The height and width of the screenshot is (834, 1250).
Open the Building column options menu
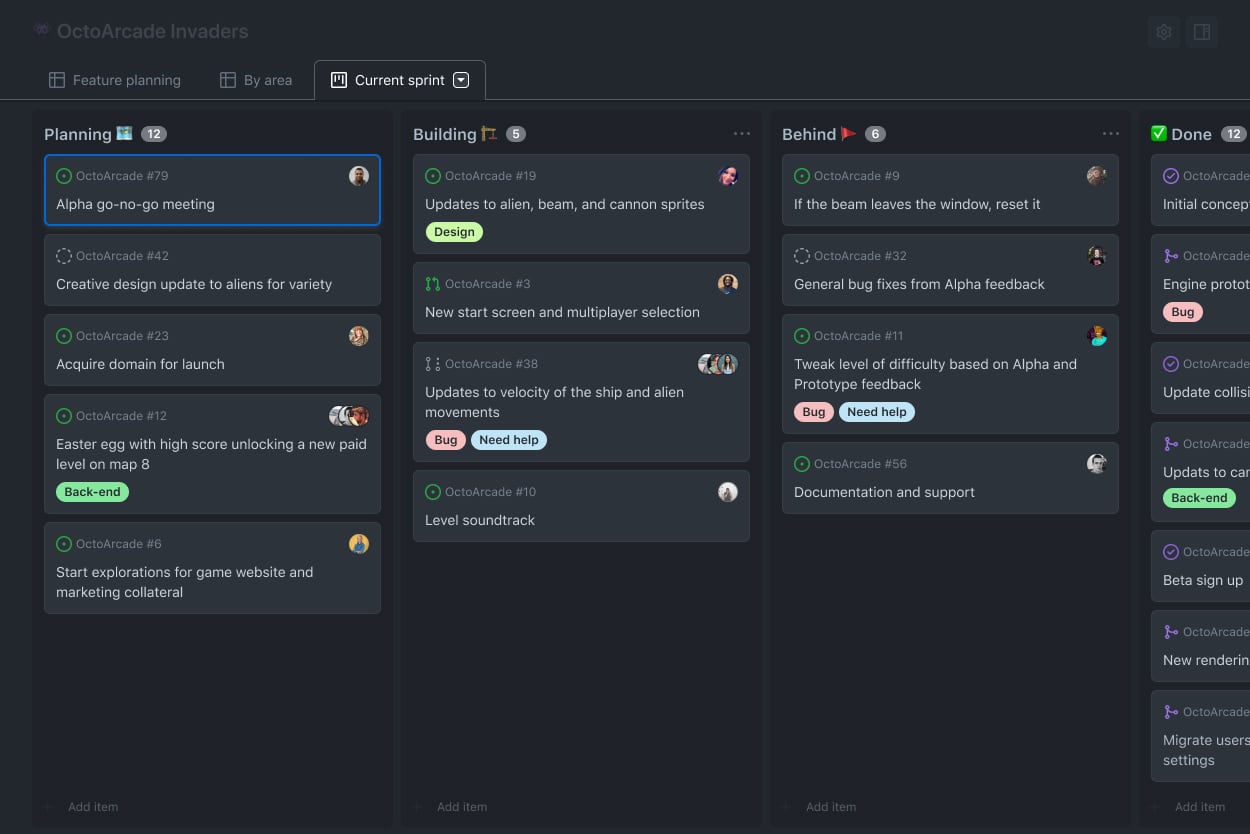coord(741,134)
